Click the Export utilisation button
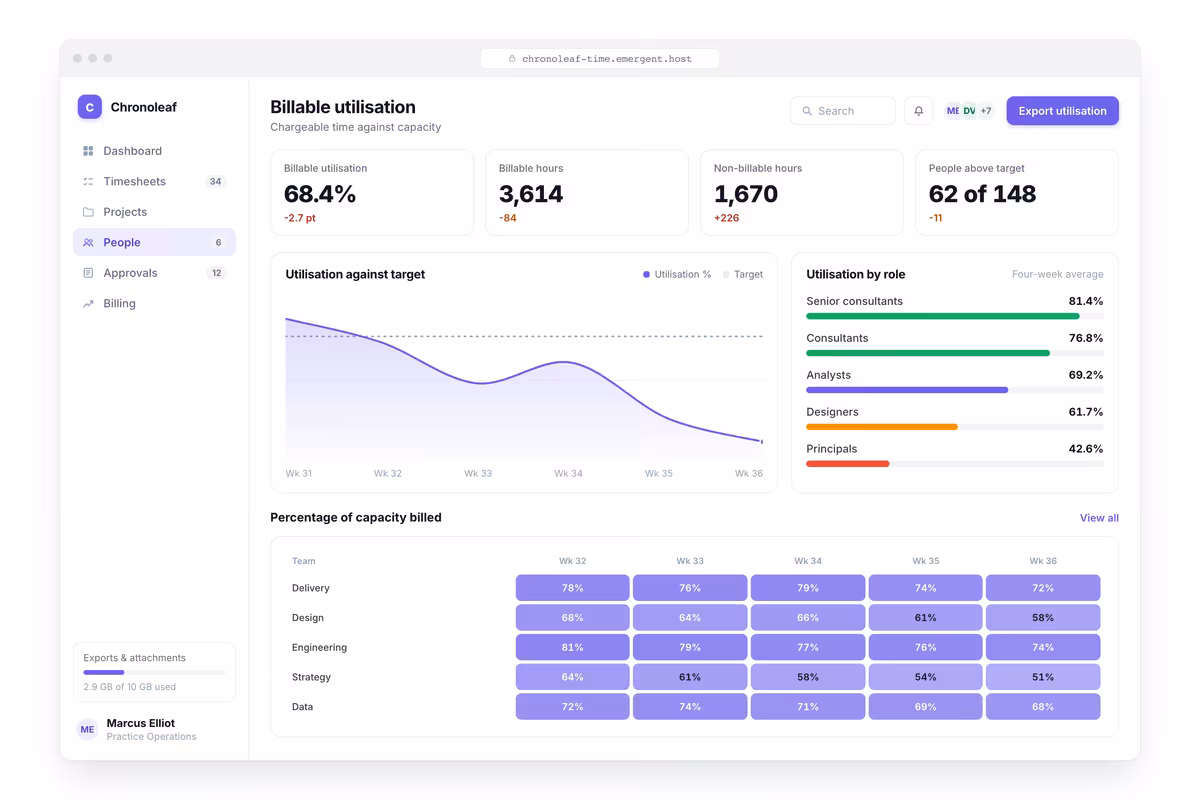Image resolution: width=1200 pixels, height=800 pixels. [x=1062, y=111]
